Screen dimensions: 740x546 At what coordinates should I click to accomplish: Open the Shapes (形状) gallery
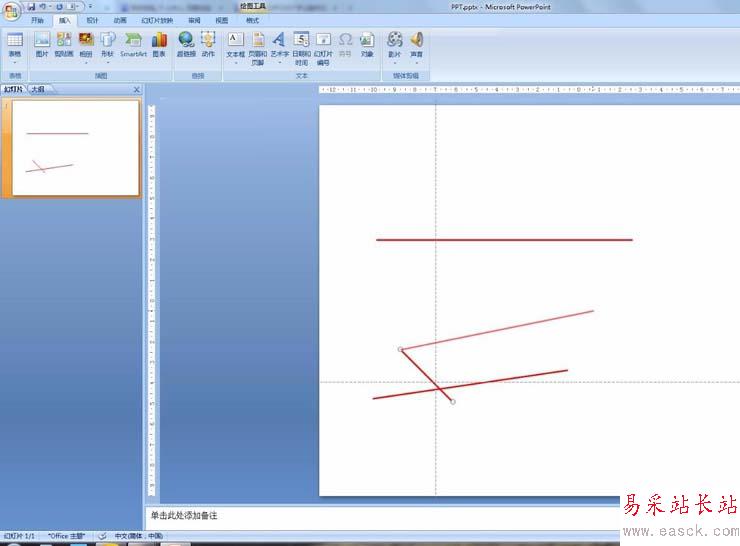click(x=108, y=48)
